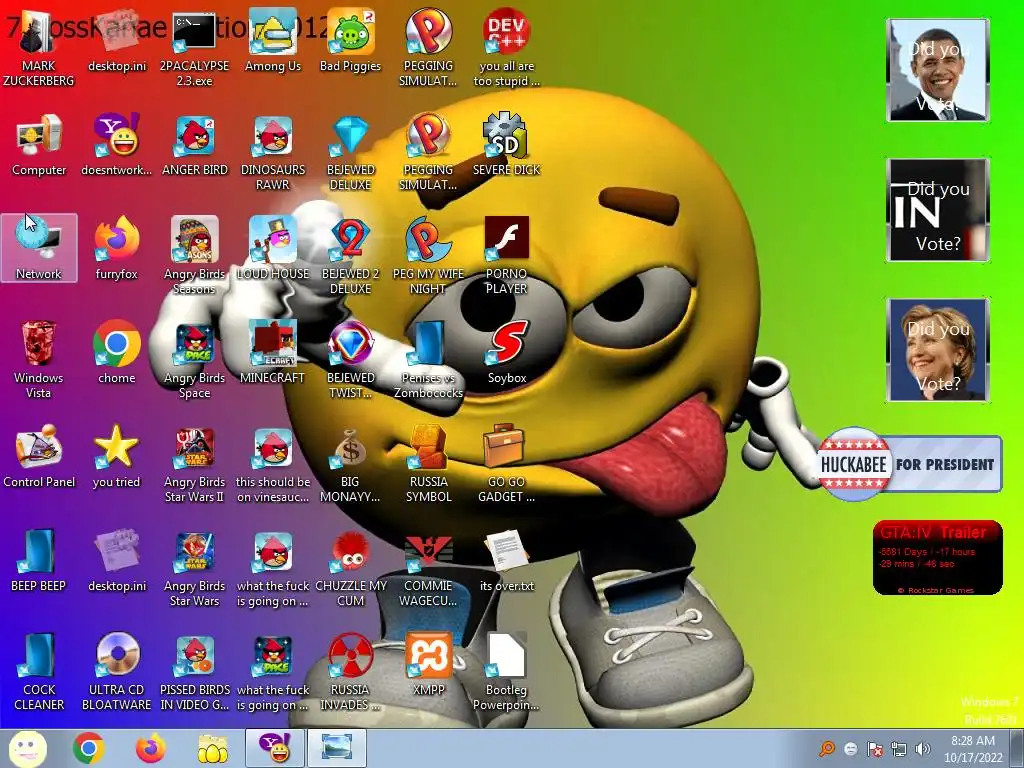Select the Yahoo 'doesntwork' messenger icon
Viewport: 1024px width, 768px height.
point(116,145)
